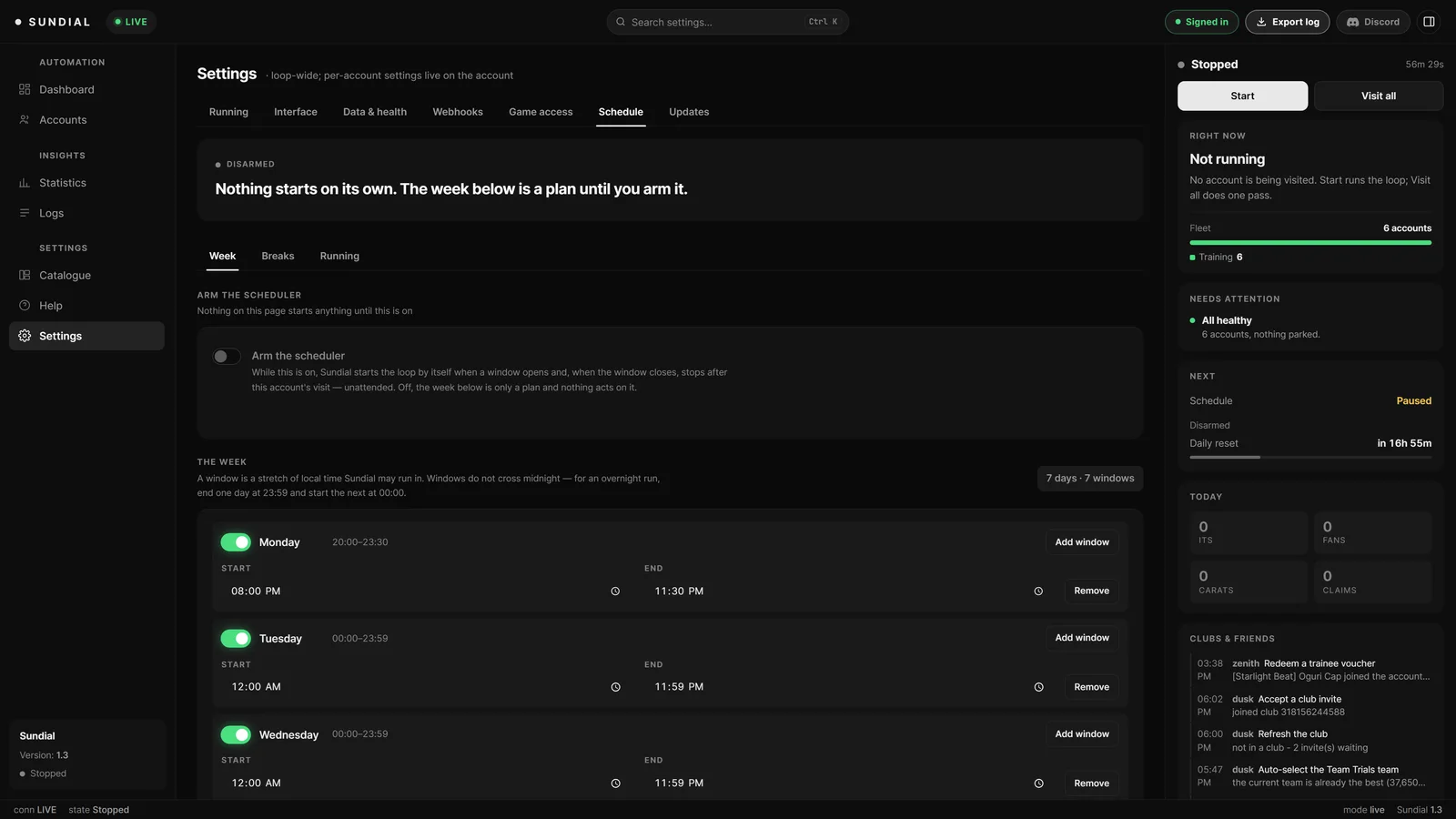Open the Catalogue book icon
This screenshot has width=1456, height=819.
tap(25, 275)
